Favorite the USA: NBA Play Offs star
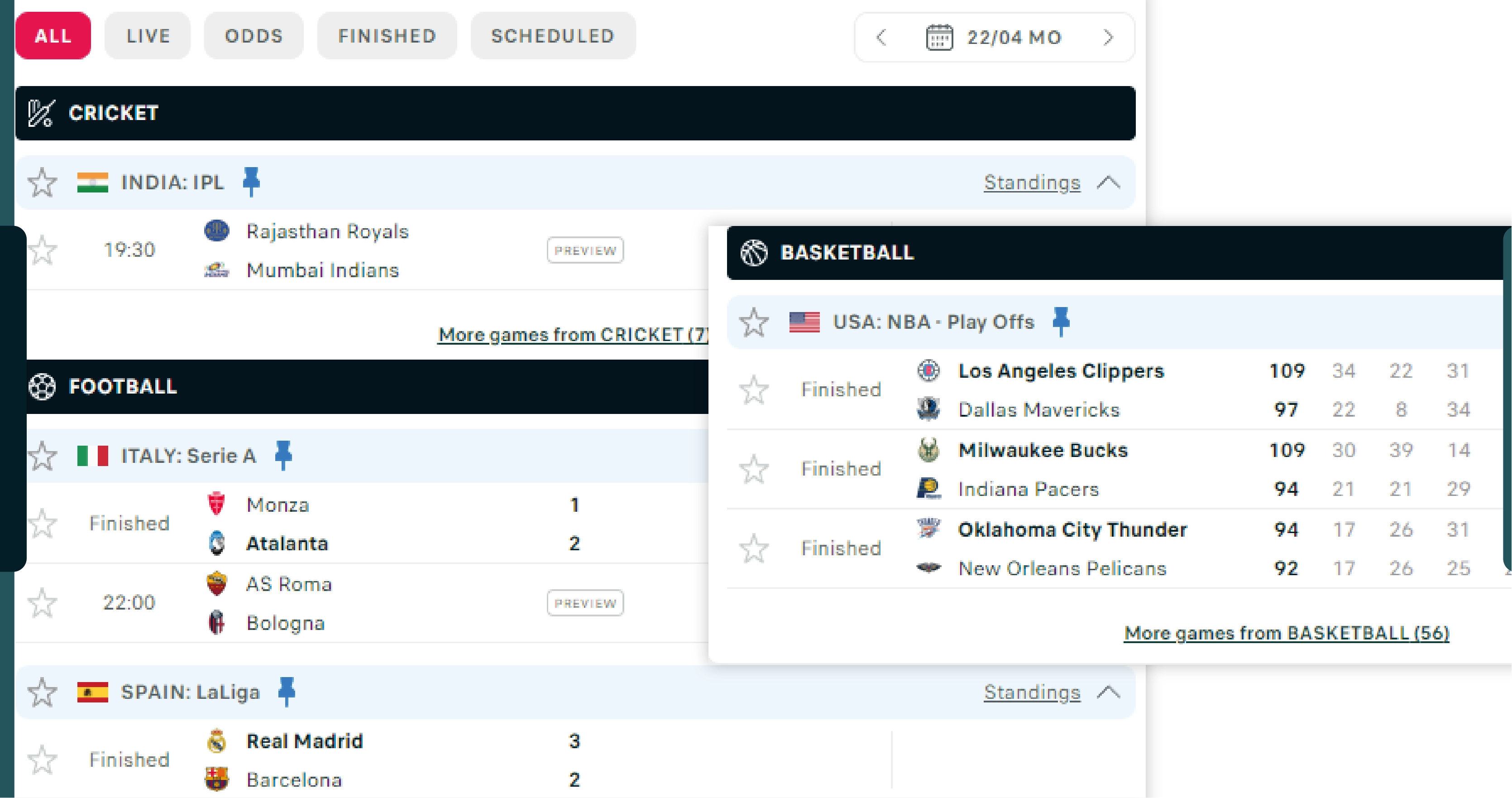 click(x=754, y=322)
